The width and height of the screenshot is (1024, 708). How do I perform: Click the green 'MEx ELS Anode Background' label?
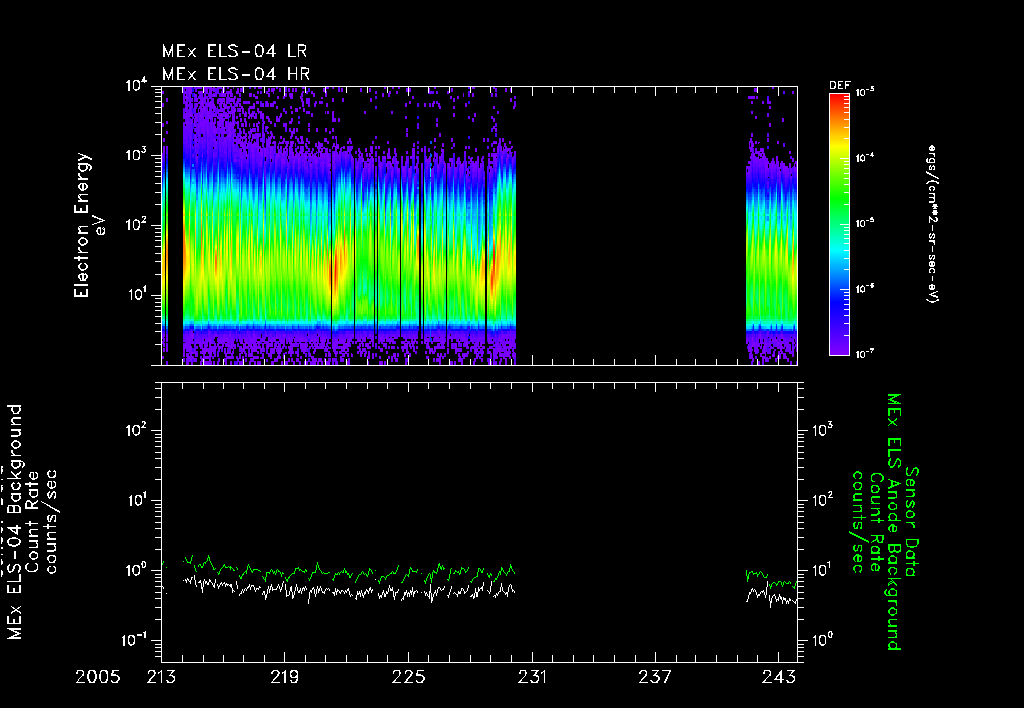894,522
